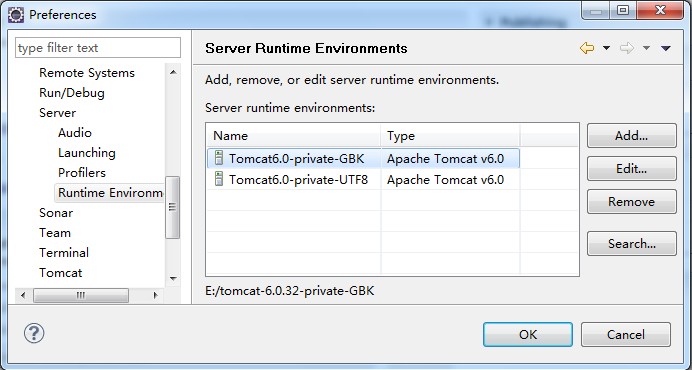Viewport: 692px width, 370px height.
Task: Click the tree's vertical scrollbar down arrow
Action: (x=173, y=279)
